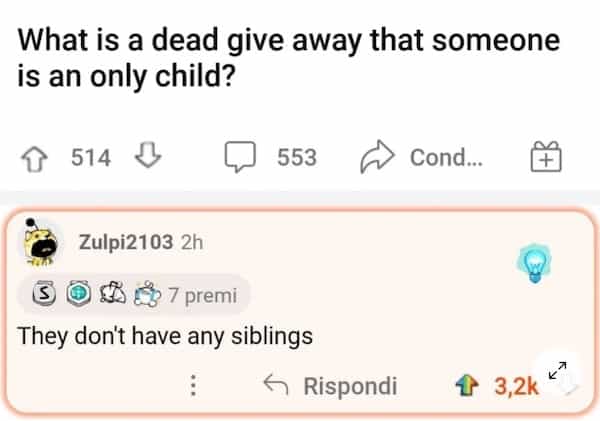
Task: Downvote the only child post
Action: (145, 156)
